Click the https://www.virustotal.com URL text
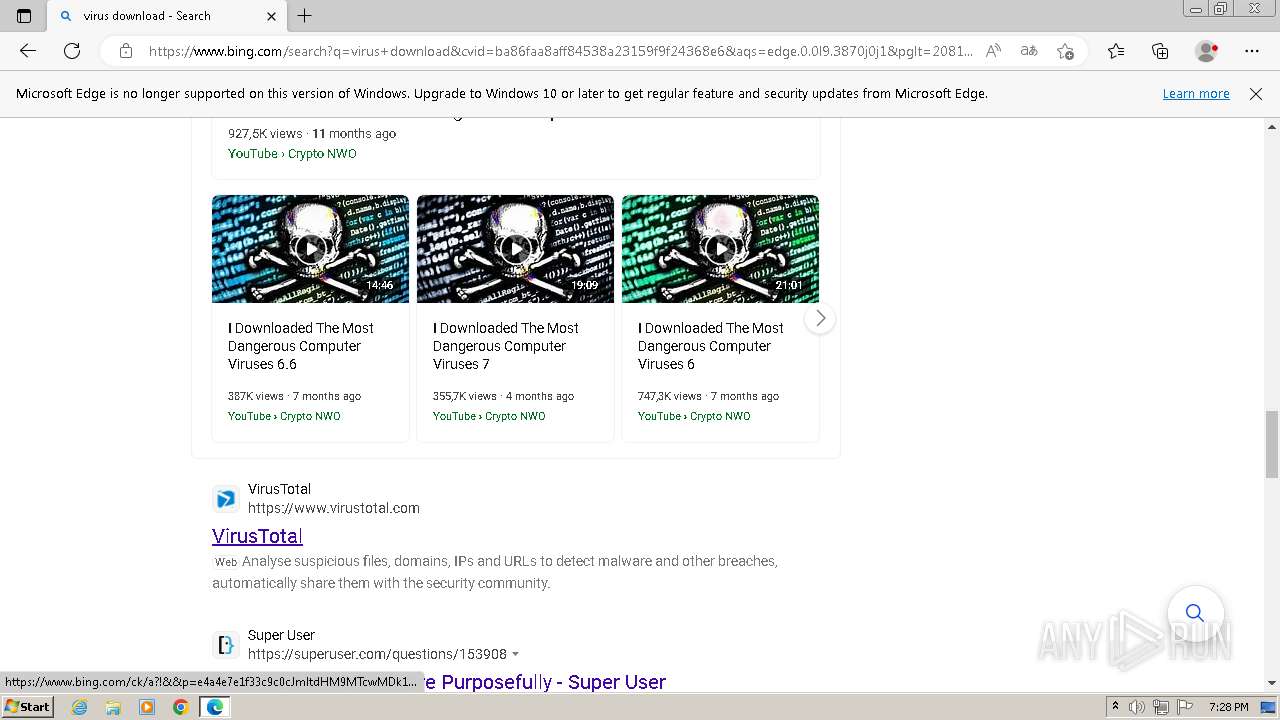1280x720 pixels. [334, 508]
